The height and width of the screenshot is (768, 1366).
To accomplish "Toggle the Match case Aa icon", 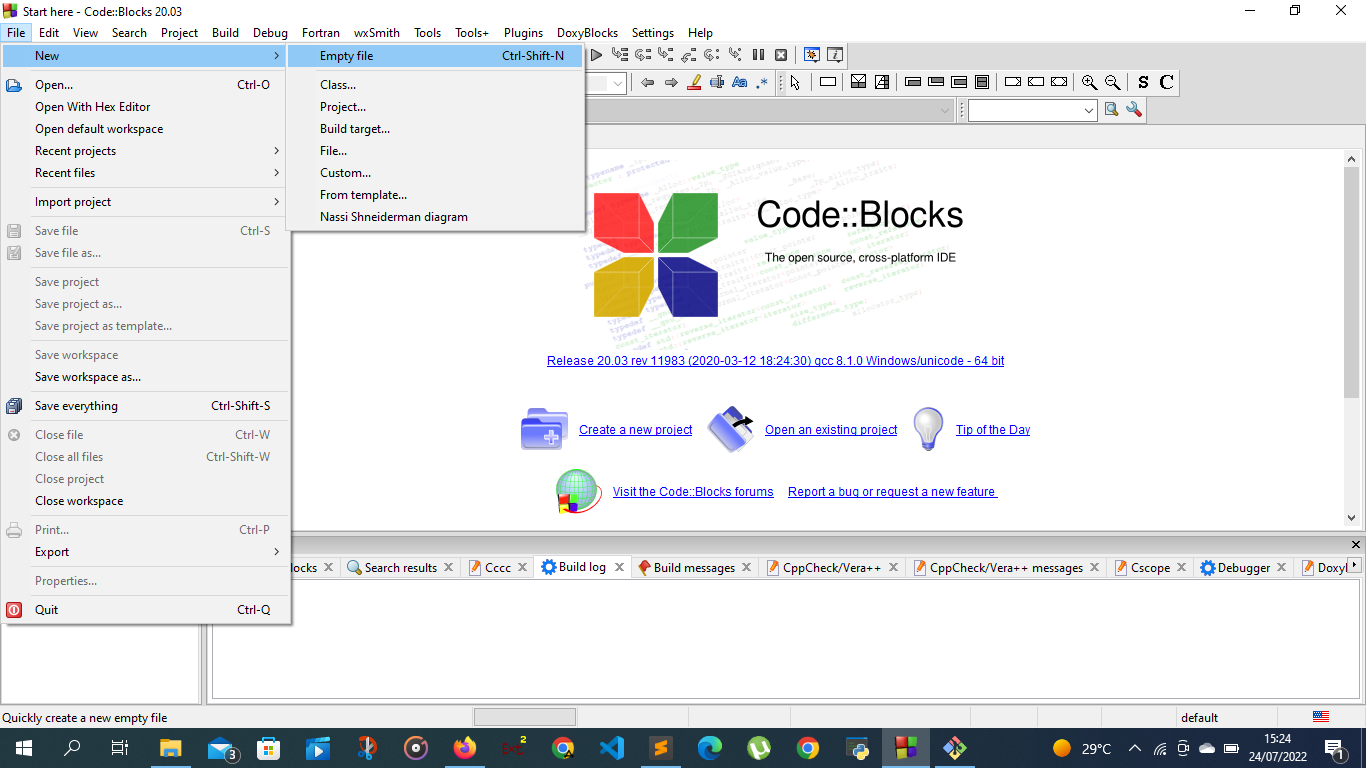I will pos(740,82).
